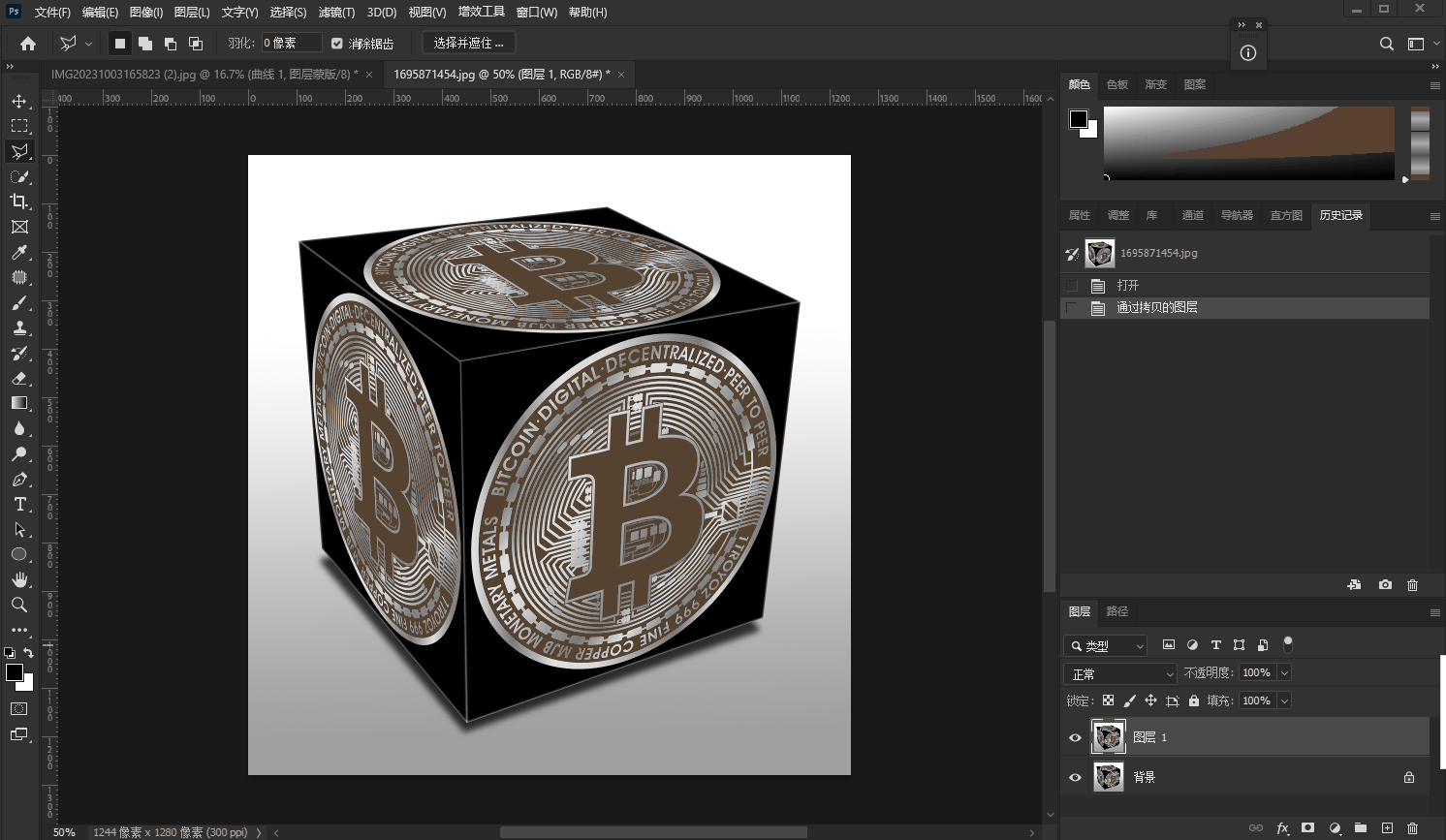Image resolution: width=1446 pixels, height=840 pixels.
Task: Select 通过拷贝的图层 history state
Action: 1245,308
